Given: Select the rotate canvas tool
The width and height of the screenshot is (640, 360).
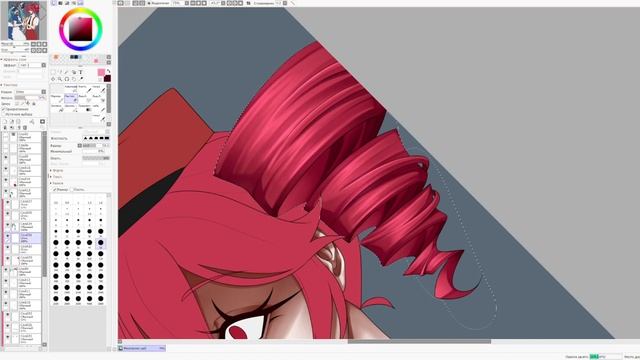Looking at the screenshot, I should point(67,79).
